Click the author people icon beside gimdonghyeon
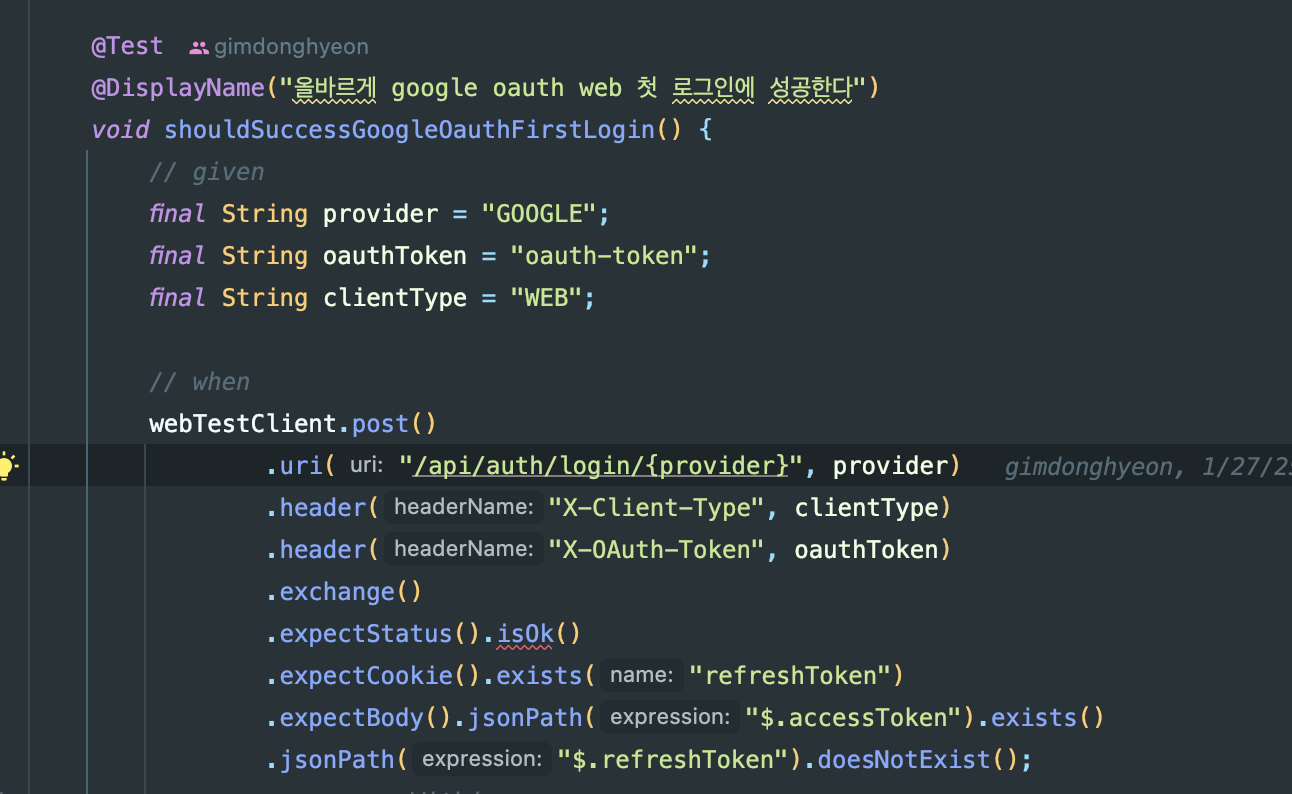 click(199, 47)
